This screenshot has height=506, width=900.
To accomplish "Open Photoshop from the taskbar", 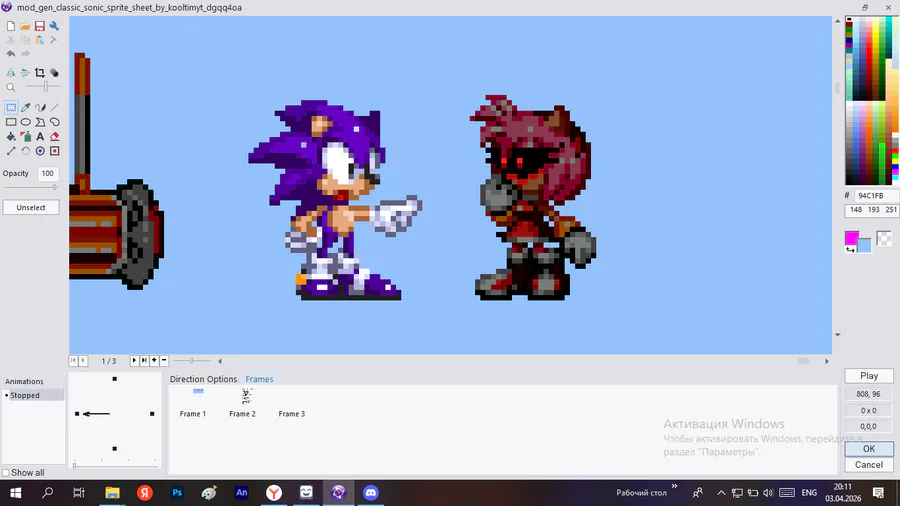I will pyautogui.click(x=177, y=493).
